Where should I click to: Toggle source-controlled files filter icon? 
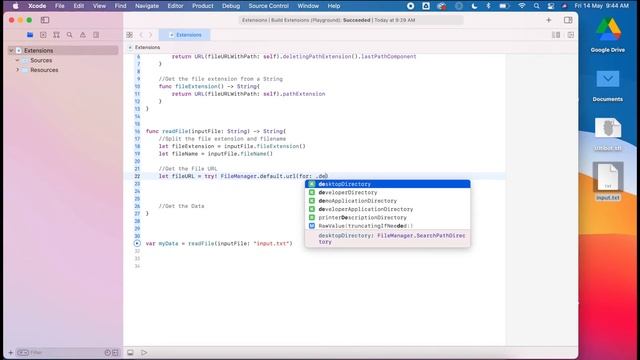116,353
